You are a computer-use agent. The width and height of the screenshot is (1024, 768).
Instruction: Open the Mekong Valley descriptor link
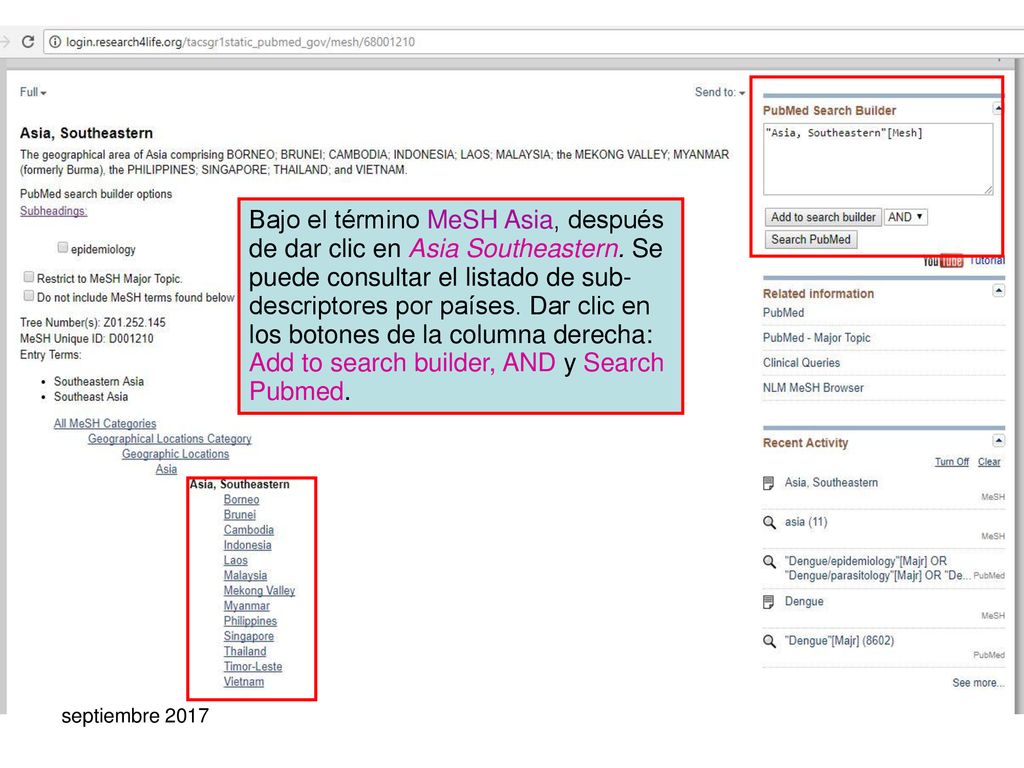coord(259,590)
